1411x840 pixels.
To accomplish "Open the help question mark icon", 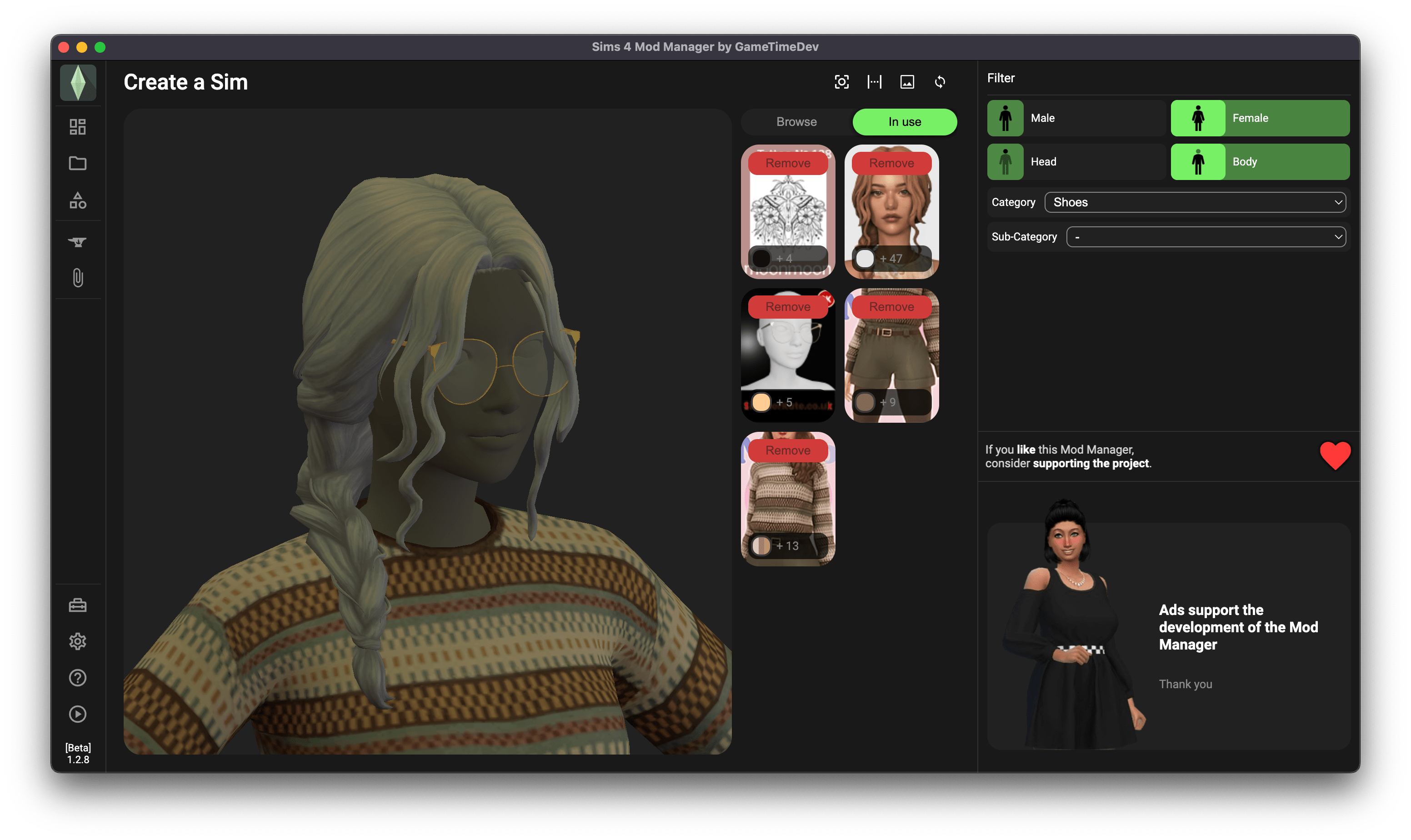I will click(78, 678).
